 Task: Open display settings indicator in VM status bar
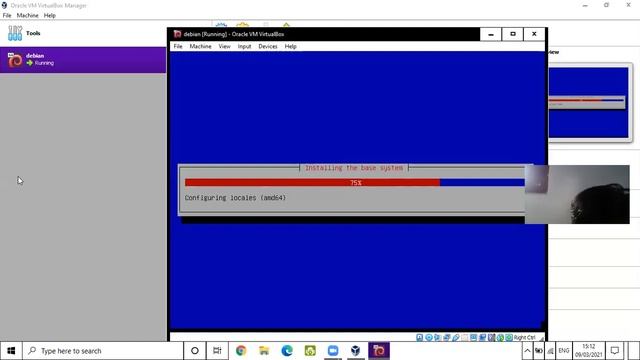pos(473,338)
